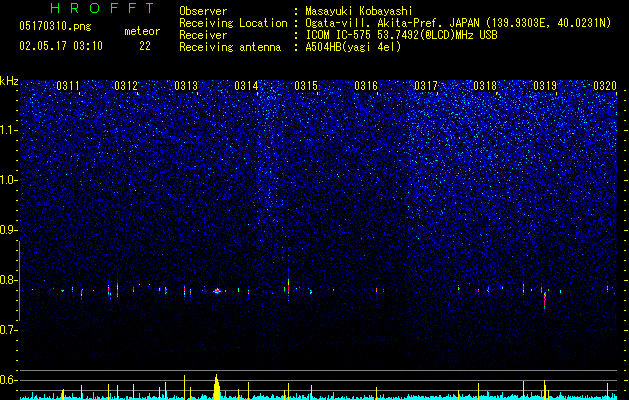Click the 'Receiver' field label
This screenshot has height=400, width=629.
[x=203, y=35]
